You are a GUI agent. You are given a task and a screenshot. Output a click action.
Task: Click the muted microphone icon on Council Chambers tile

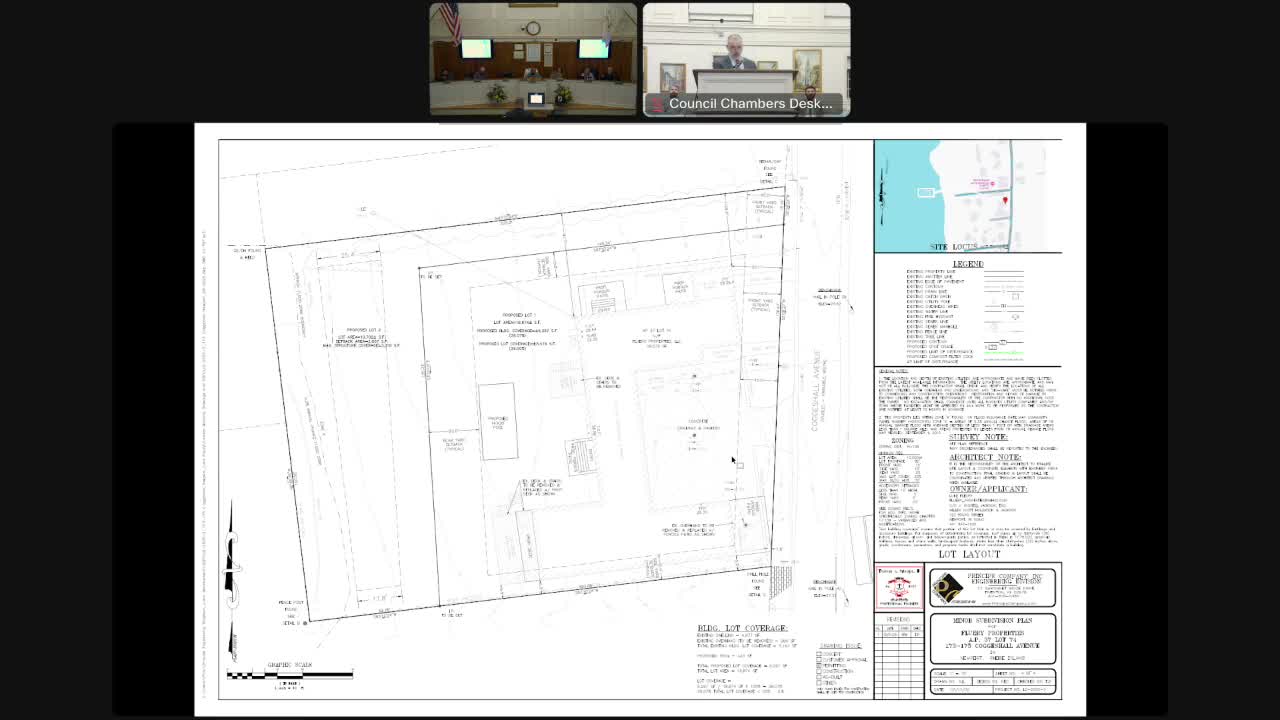coord(656,103)
